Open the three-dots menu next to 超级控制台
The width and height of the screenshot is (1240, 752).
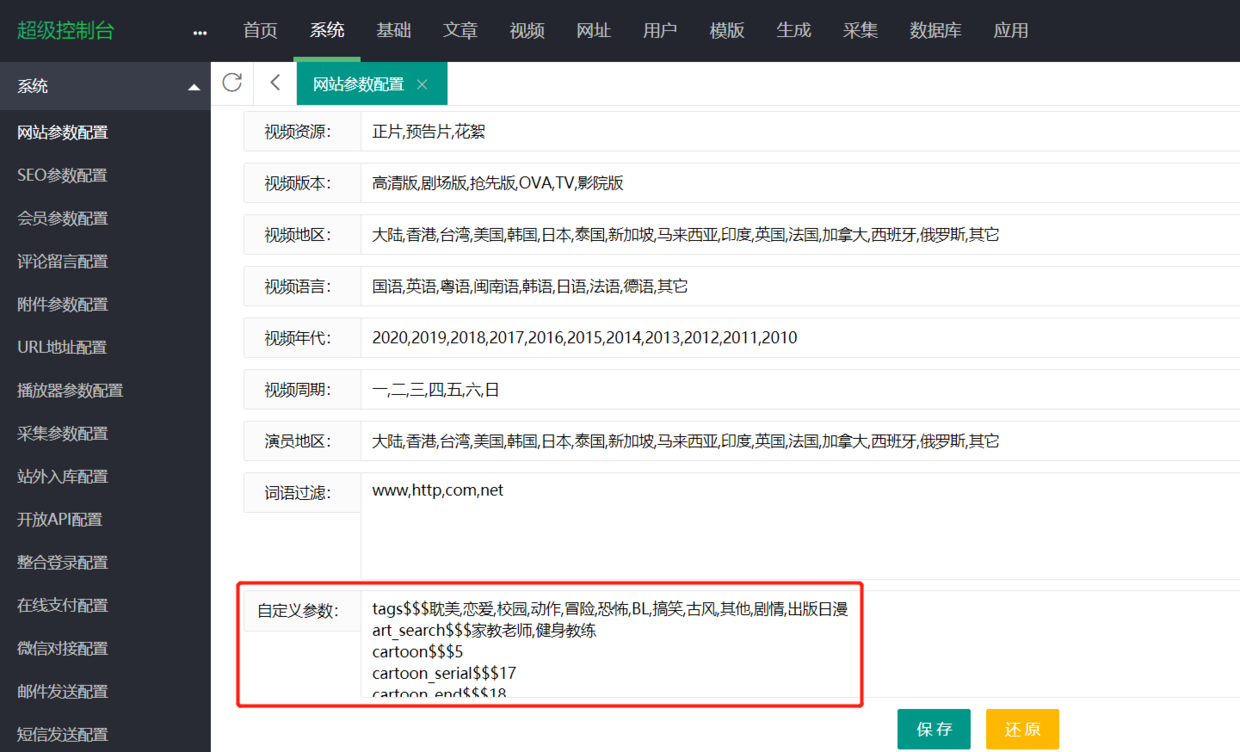click(x=200, y=32)
